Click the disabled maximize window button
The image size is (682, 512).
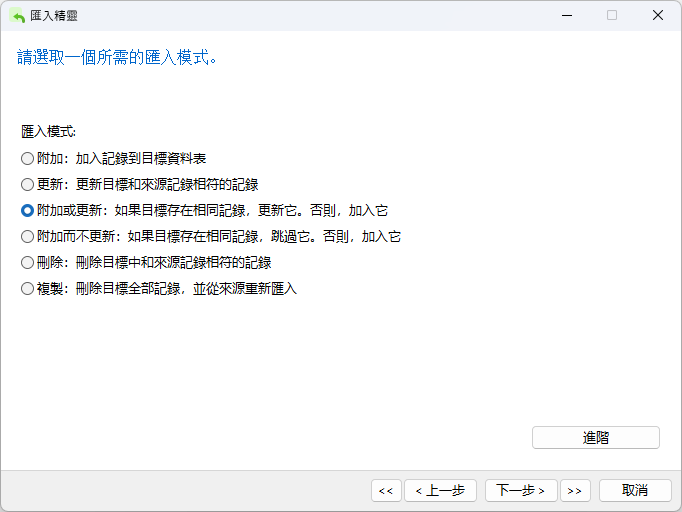tap(612, 15)
